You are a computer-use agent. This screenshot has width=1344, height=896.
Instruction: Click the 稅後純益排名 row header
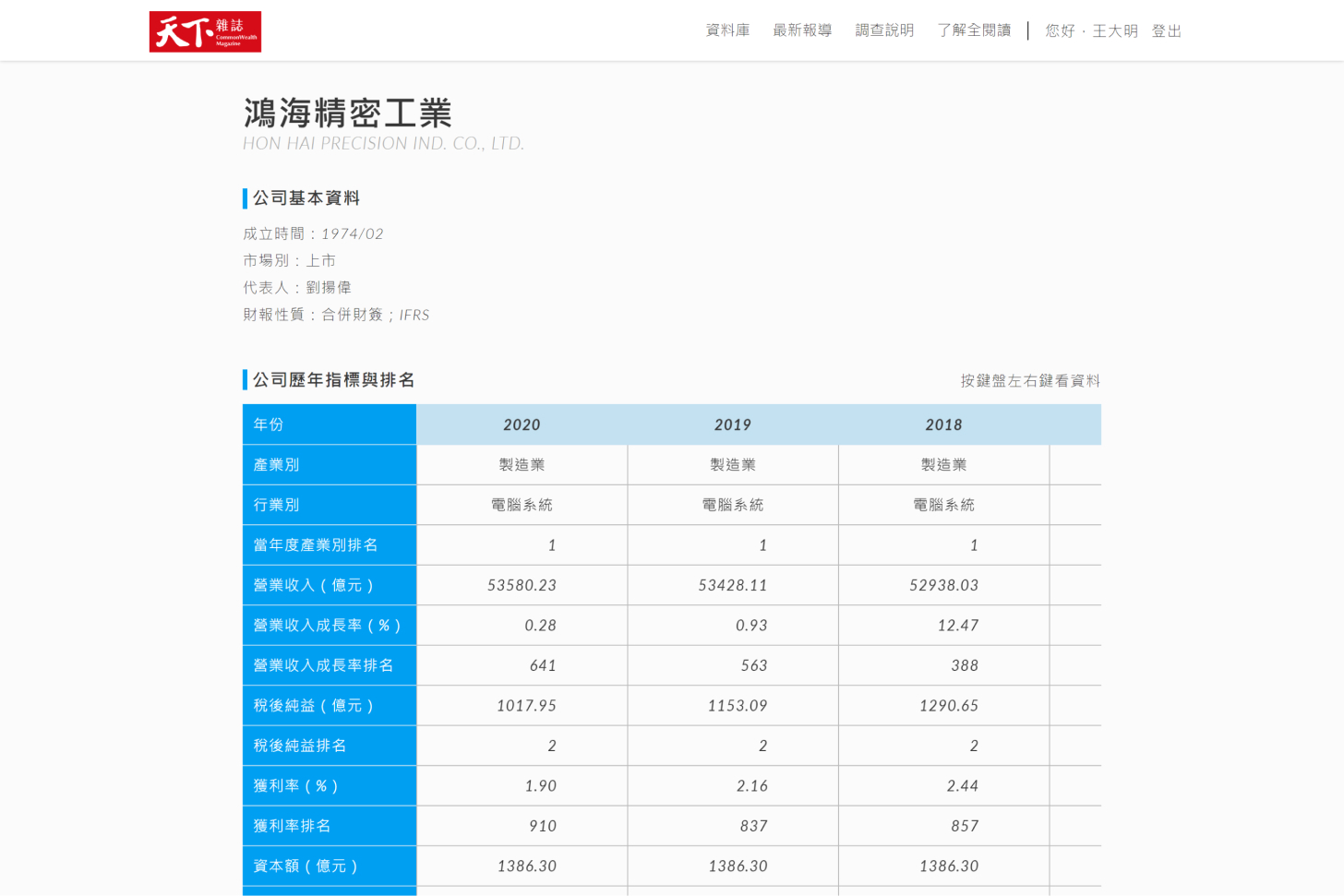tap(330, 746)
